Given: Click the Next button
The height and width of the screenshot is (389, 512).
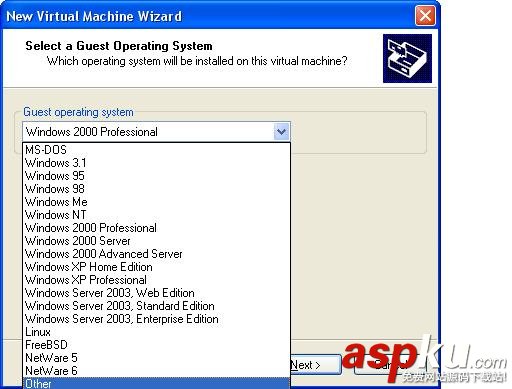Looking at the screenshot, I should pos(316,365).
